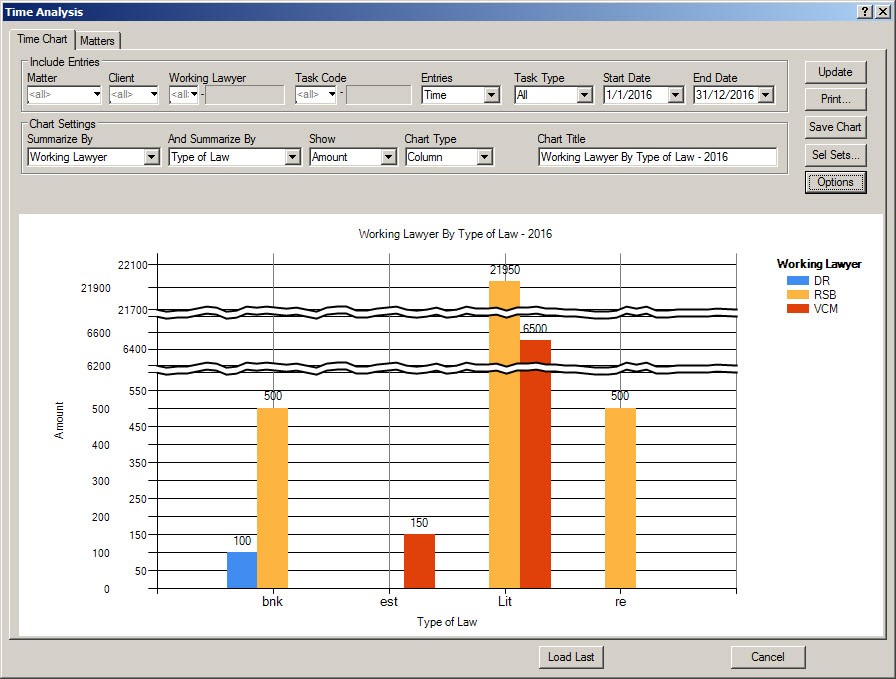This screenshot has height=679, width=896.
Task: Expand the Client dropdown
Action: point(153,94)
